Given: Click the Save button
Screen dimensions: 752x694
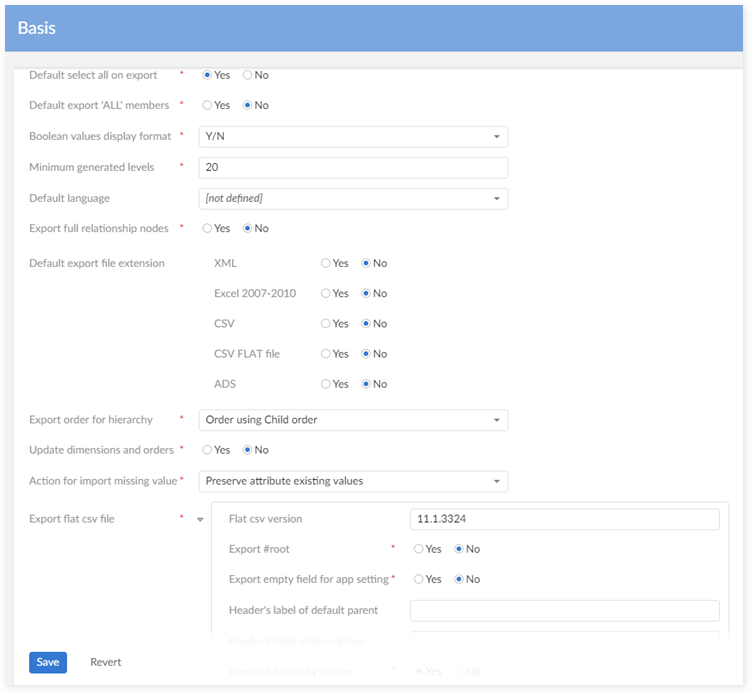Looking at the screenshot, I should tap(48, 662).
